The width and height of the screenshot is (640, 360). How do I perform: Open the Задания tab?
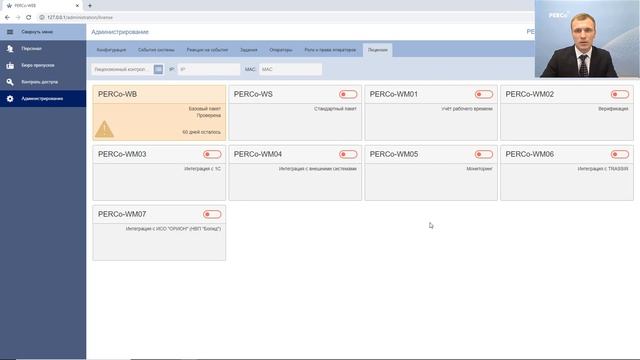tap(249, 50)
